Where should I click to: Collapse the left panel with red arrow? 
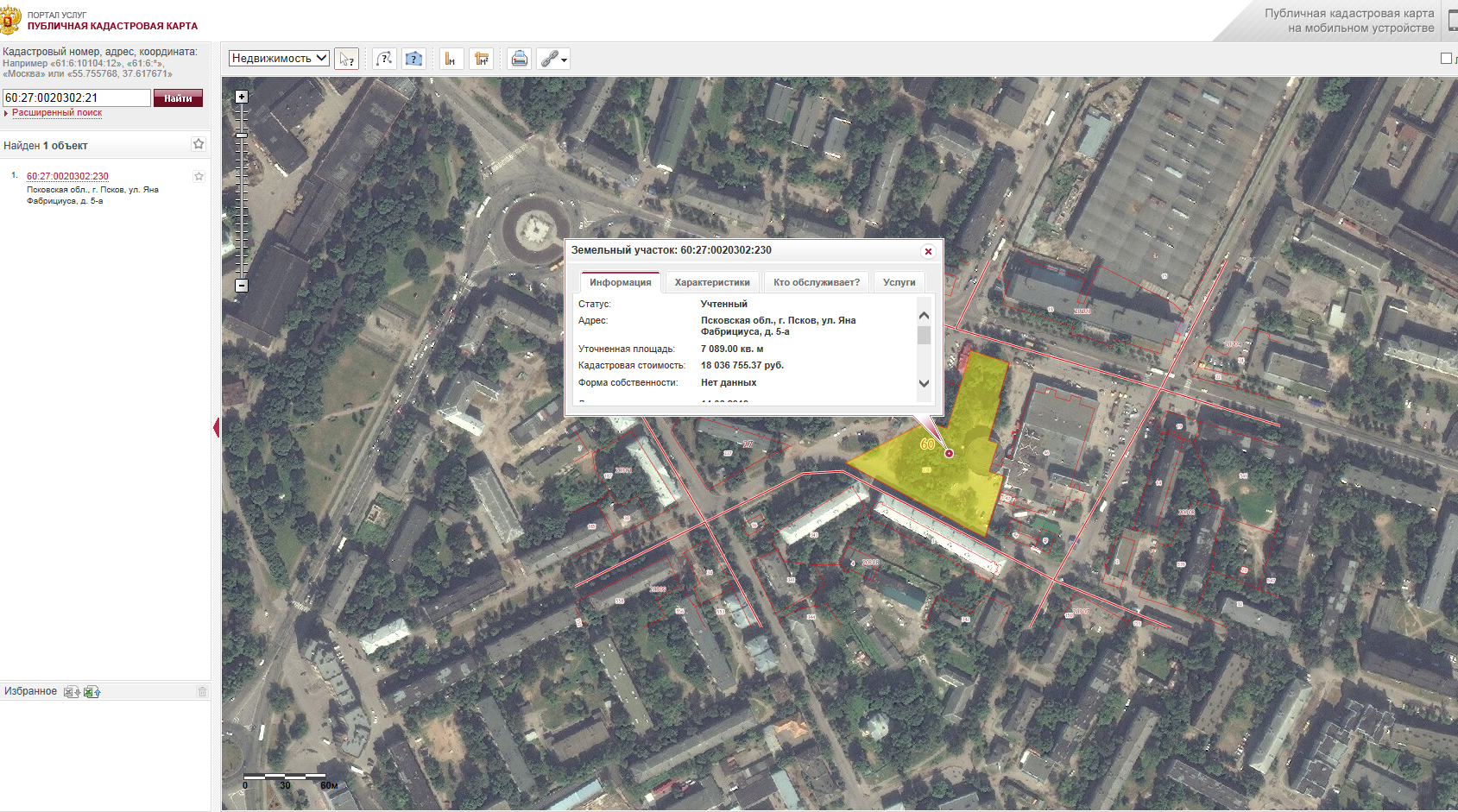216,428
